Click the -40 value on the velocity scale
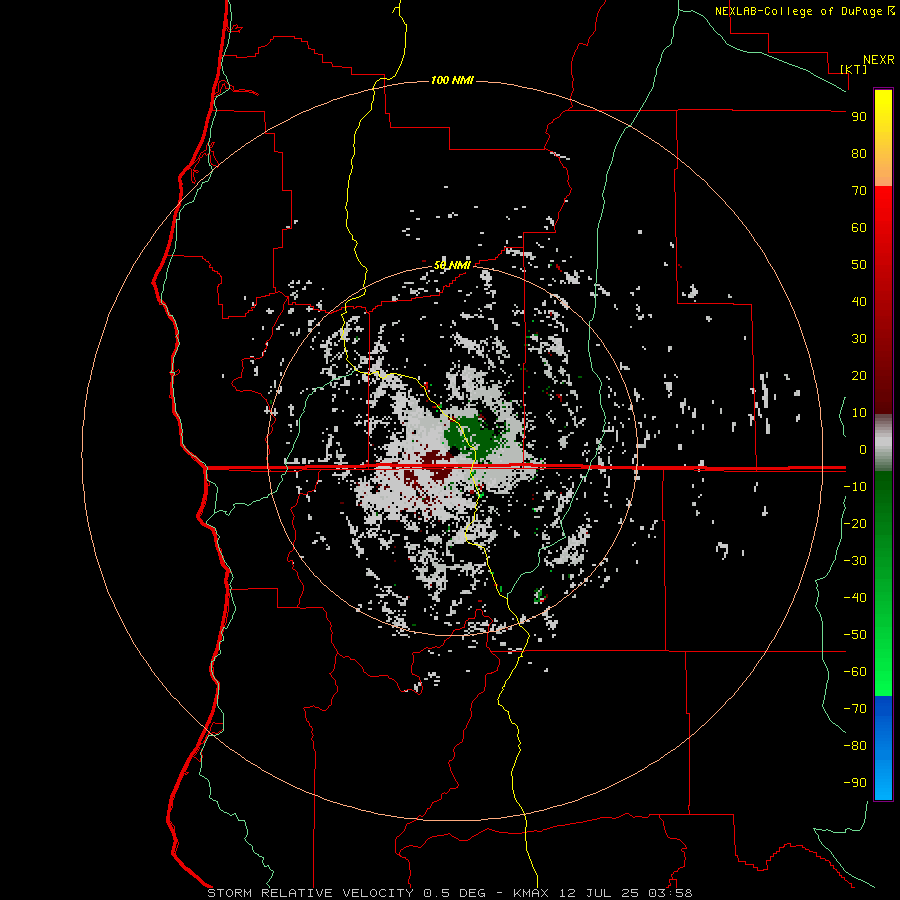 click(x=855, y=598)
